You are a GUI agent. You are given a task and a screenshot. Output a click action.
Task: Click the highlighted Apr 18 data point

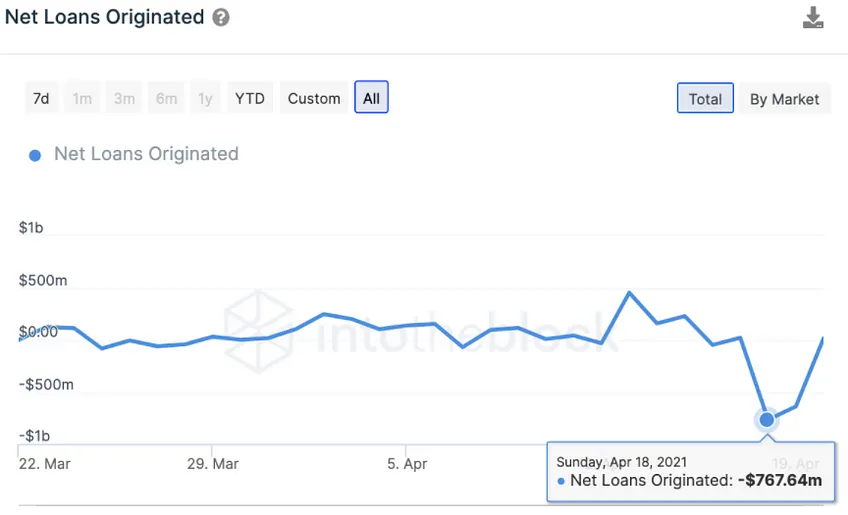[x=766, y=419]
